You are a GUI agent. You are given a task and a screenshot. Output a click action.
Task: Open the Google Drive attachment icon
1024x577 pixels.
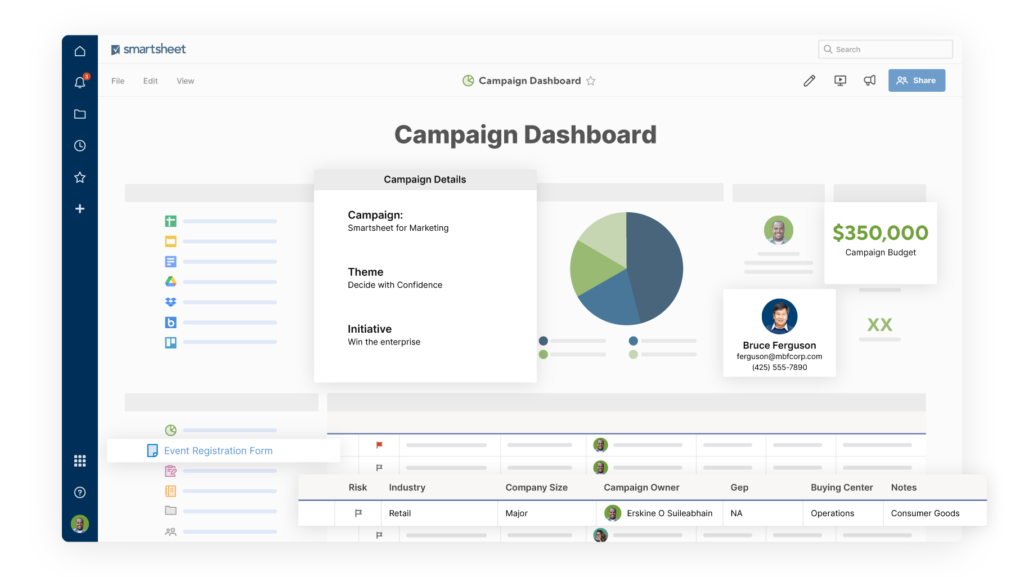coord(170,282)
